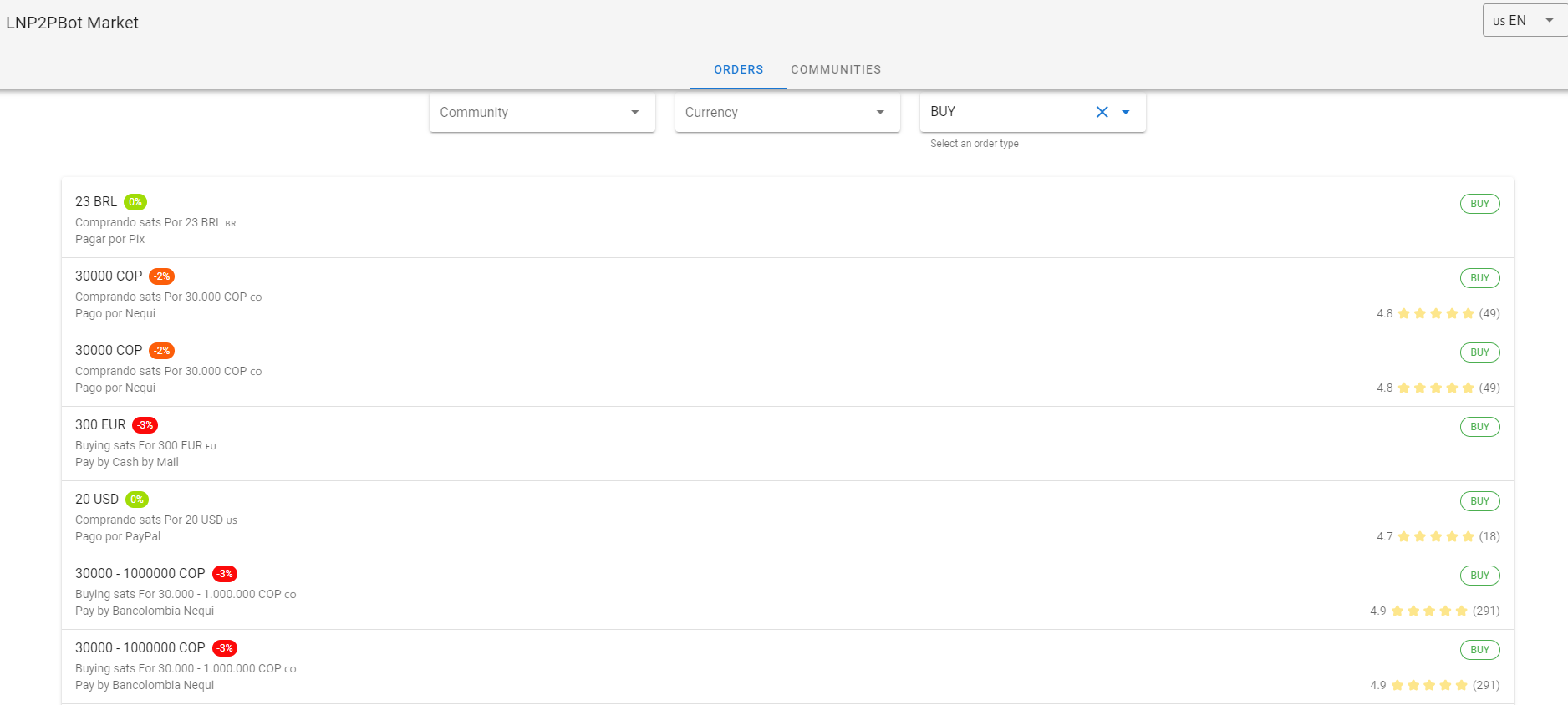Click 'Select an order type' hint text
Screen dimensions: 1568x705
click(975, 144)
